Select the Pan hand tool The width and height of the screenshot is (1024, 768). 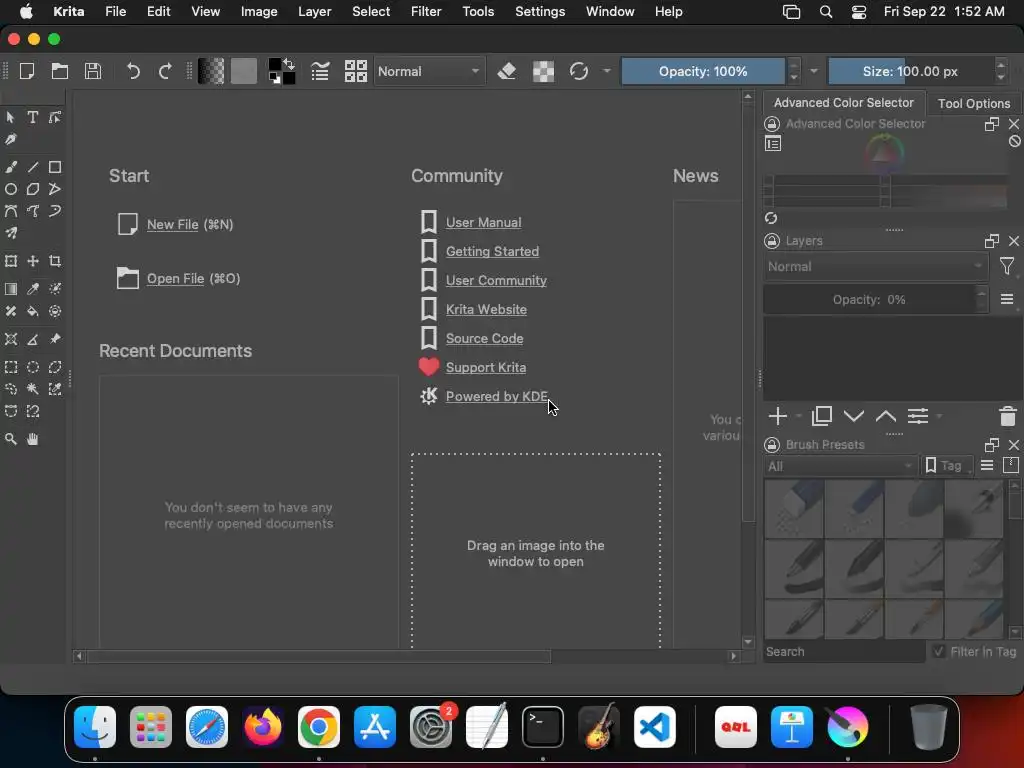click(x=33, y=440)
